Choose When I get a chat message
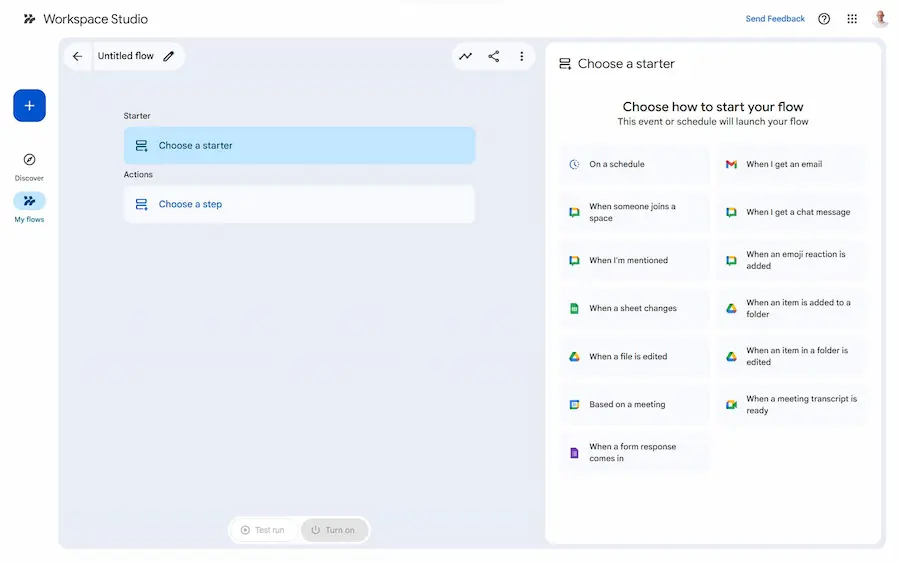The image size is (900, 563). 792,212
